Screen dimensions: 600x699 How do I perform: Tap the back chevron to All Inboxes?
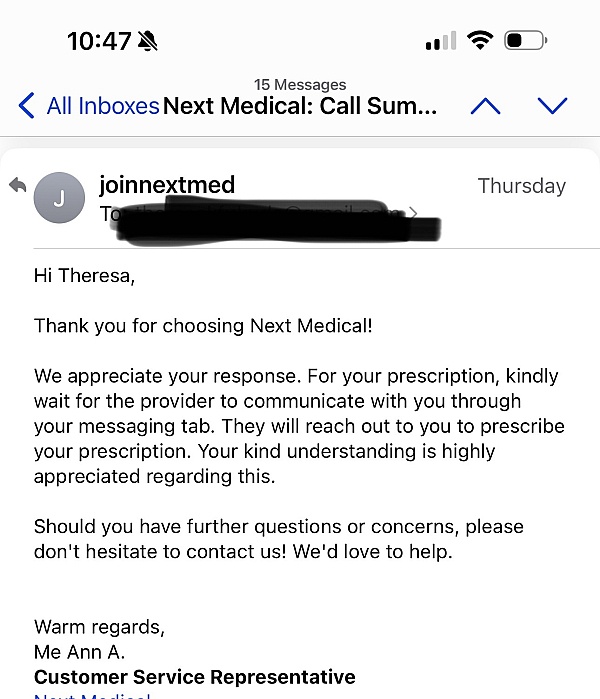(27, 105)
